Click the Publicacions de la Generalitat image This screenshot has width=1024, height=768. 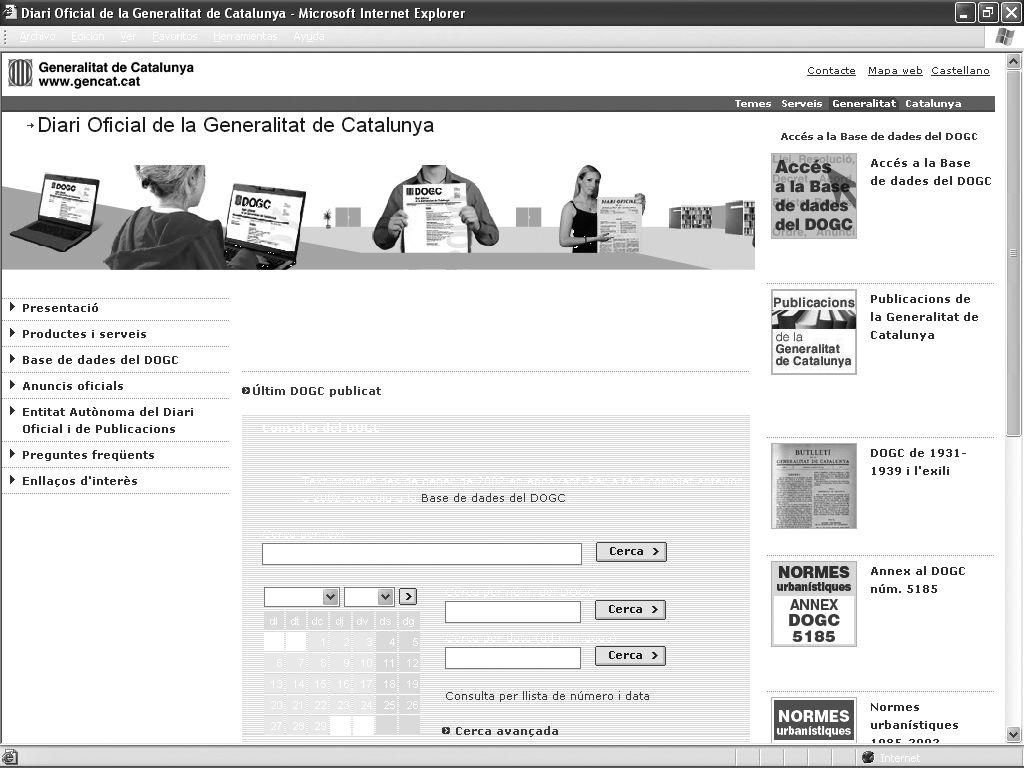coord(814,331)
